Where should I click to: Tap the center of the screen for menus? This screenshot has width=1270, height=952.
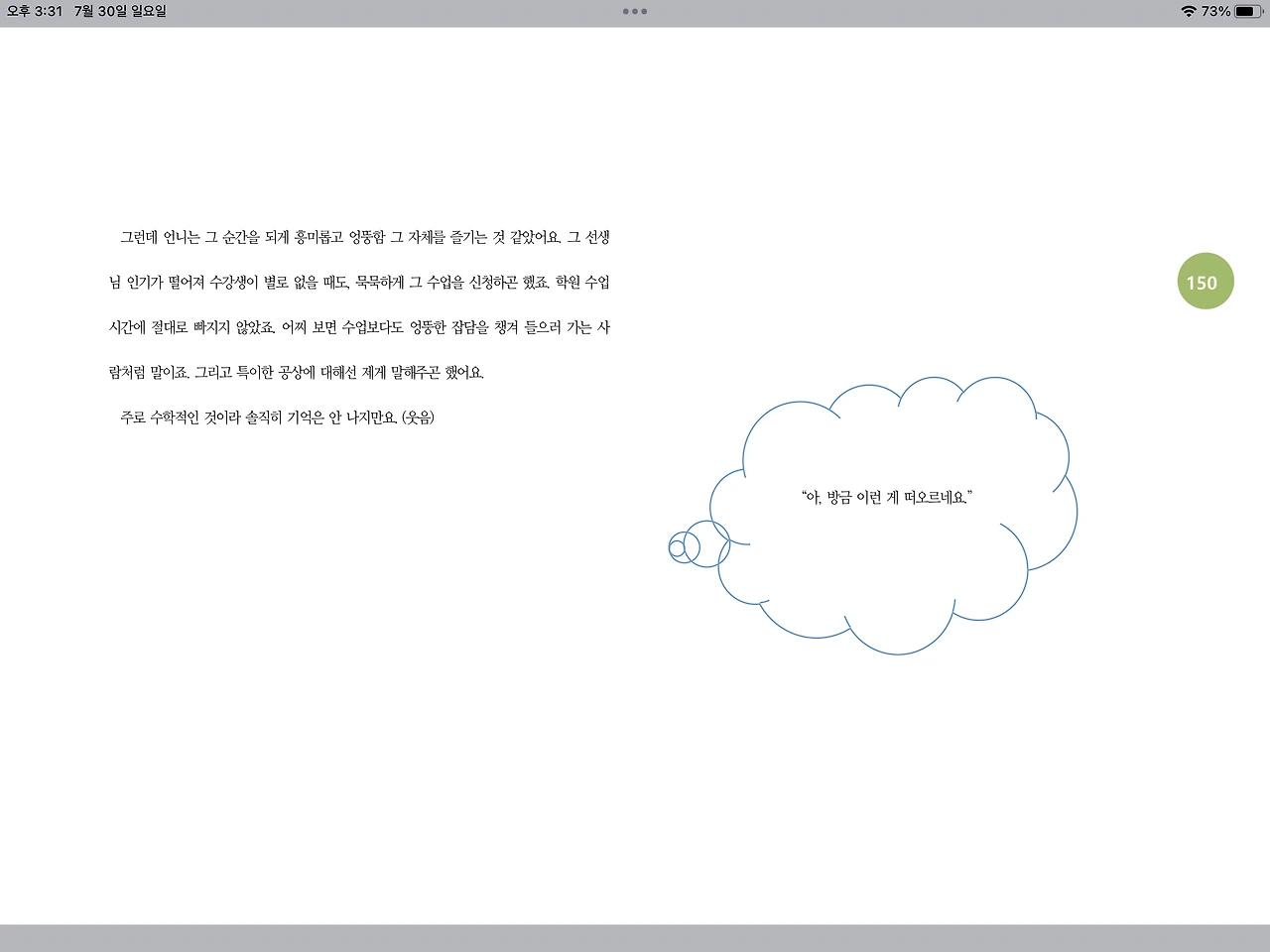click(635, 476)
